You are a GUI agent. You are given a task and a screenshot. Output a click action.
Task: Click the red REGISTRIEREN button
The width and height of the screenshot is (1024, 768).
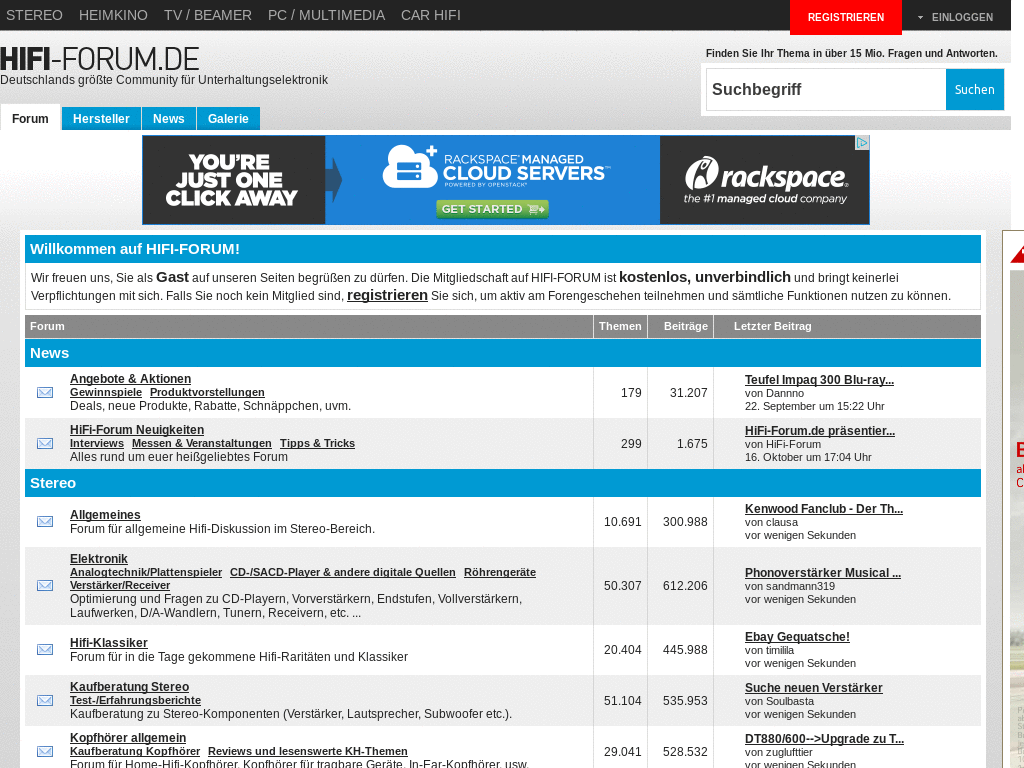(845, 17)
